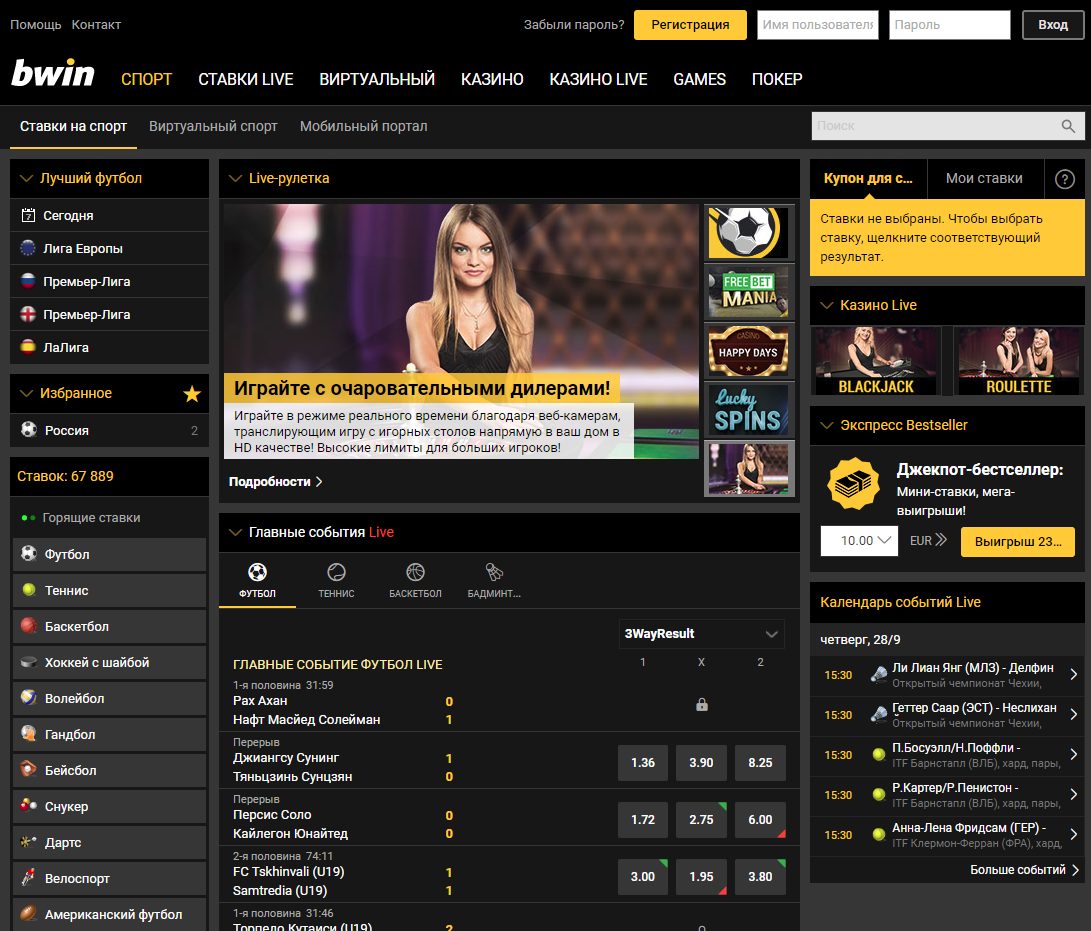Collapse the Избранное section
Viewport: 1091px width, 931px height.
point(26,394)
